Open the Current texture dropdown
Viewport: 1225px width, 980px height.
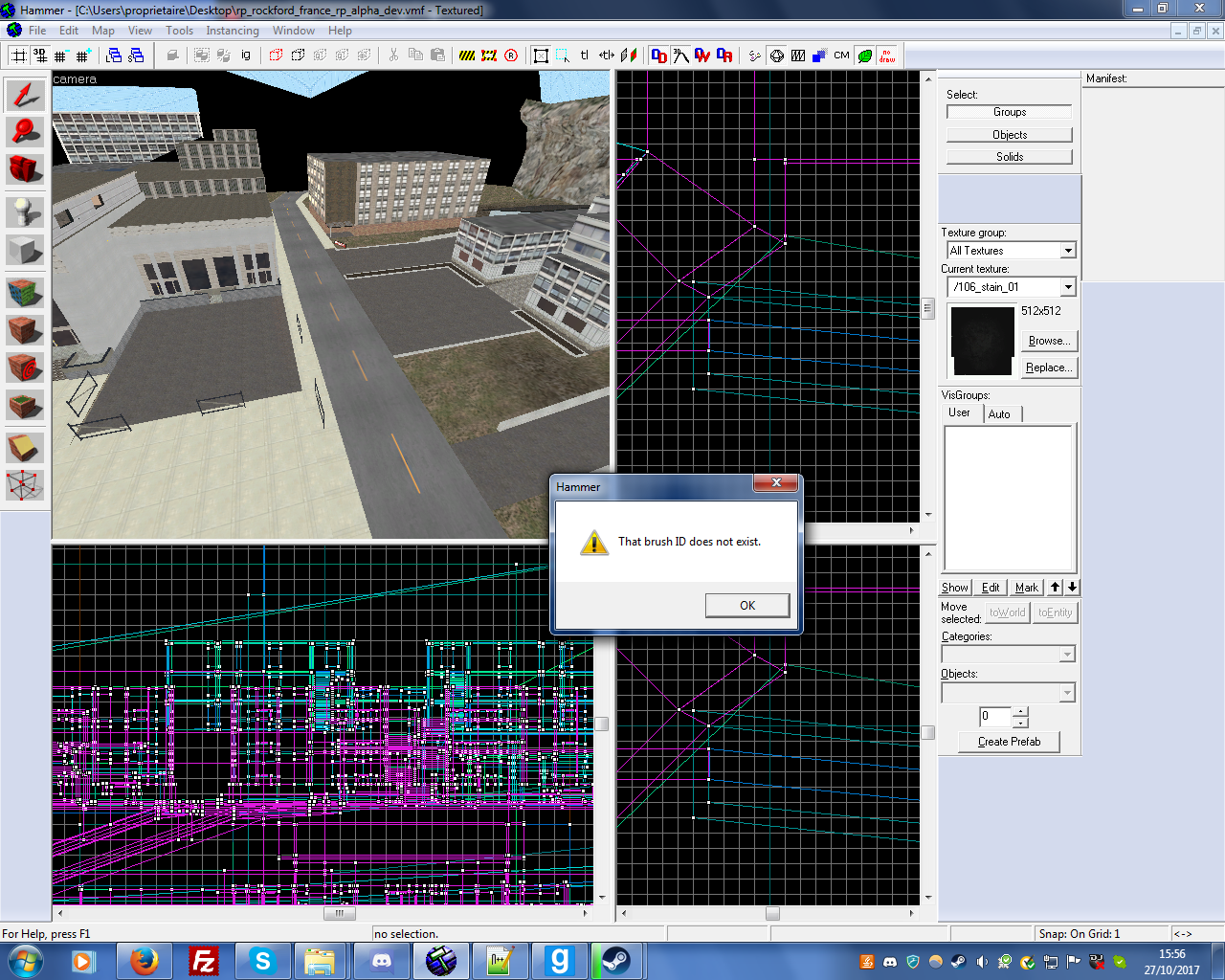pos(1068,287)
